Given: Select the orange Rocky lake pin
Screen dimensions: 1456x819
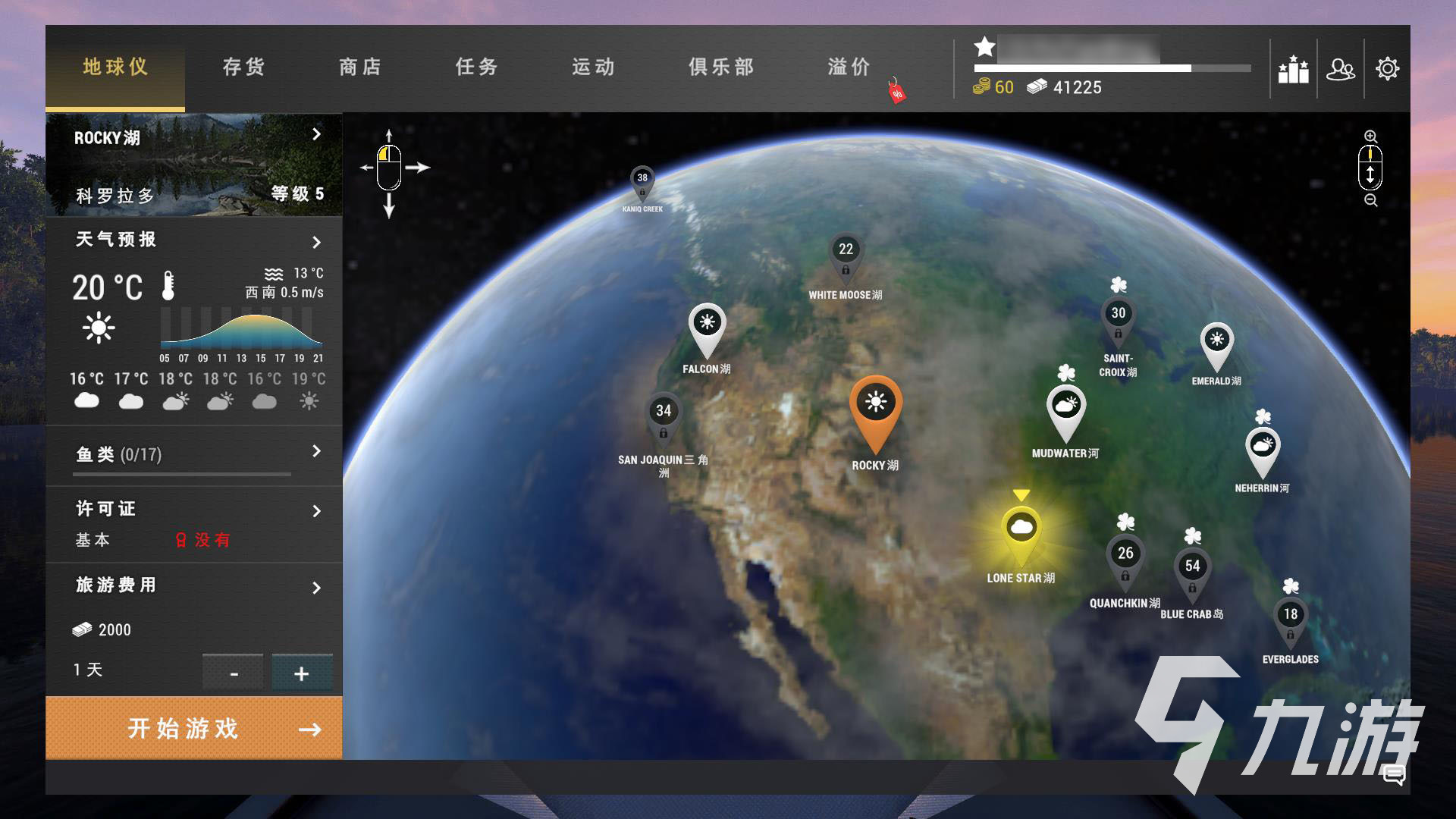Looking at the screenshot, I should pos(875,413).
